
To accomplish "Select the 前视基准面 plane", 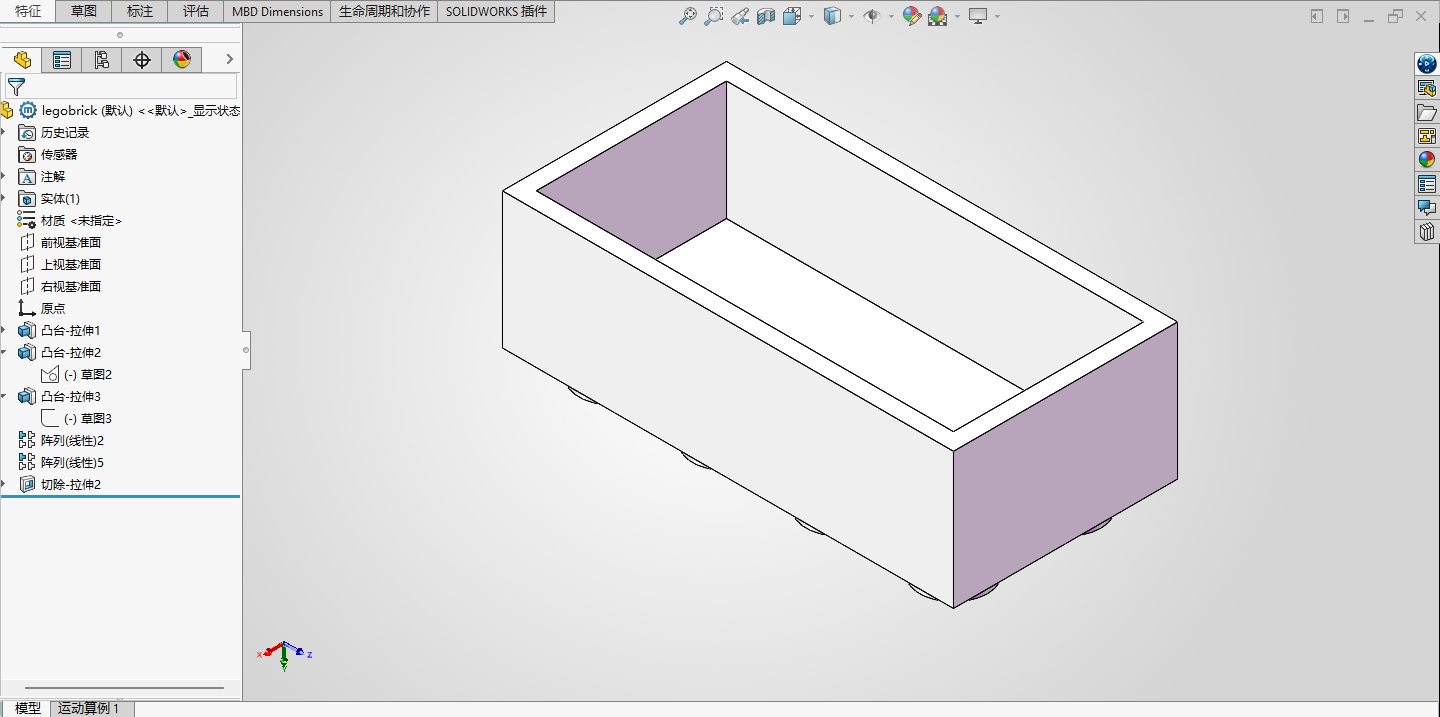I will click(60, 243).
